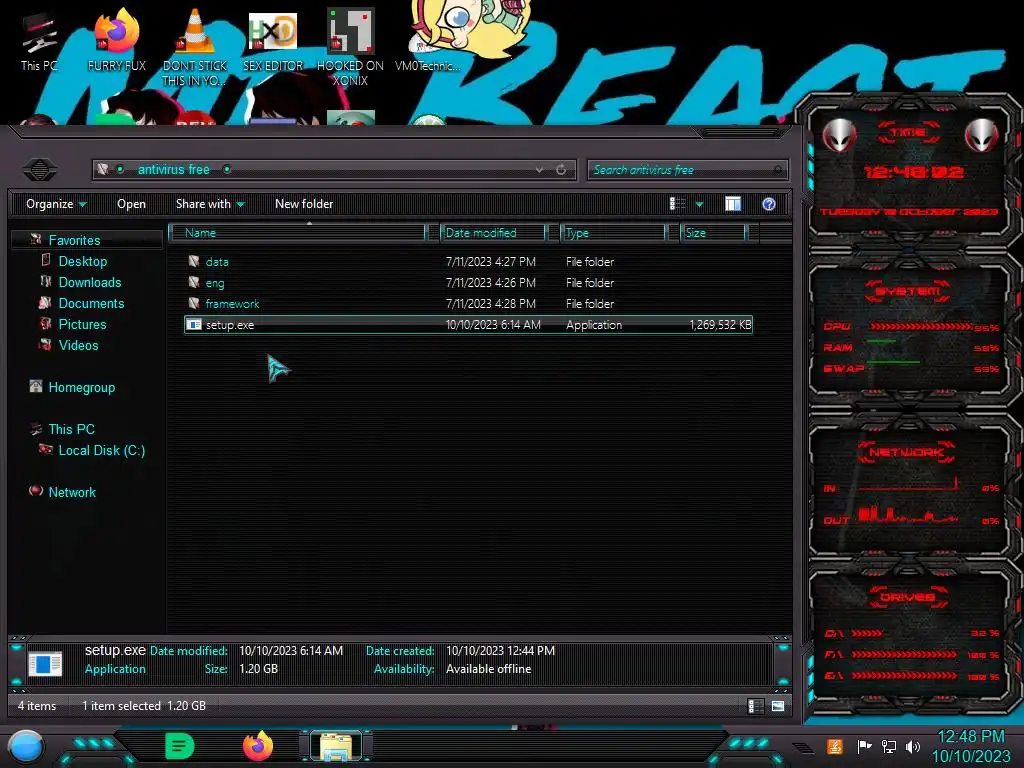Click New folder in the toolbar
Image resolution: width=1024 pixels, height=768 pixels.
(x=304, y=204)
